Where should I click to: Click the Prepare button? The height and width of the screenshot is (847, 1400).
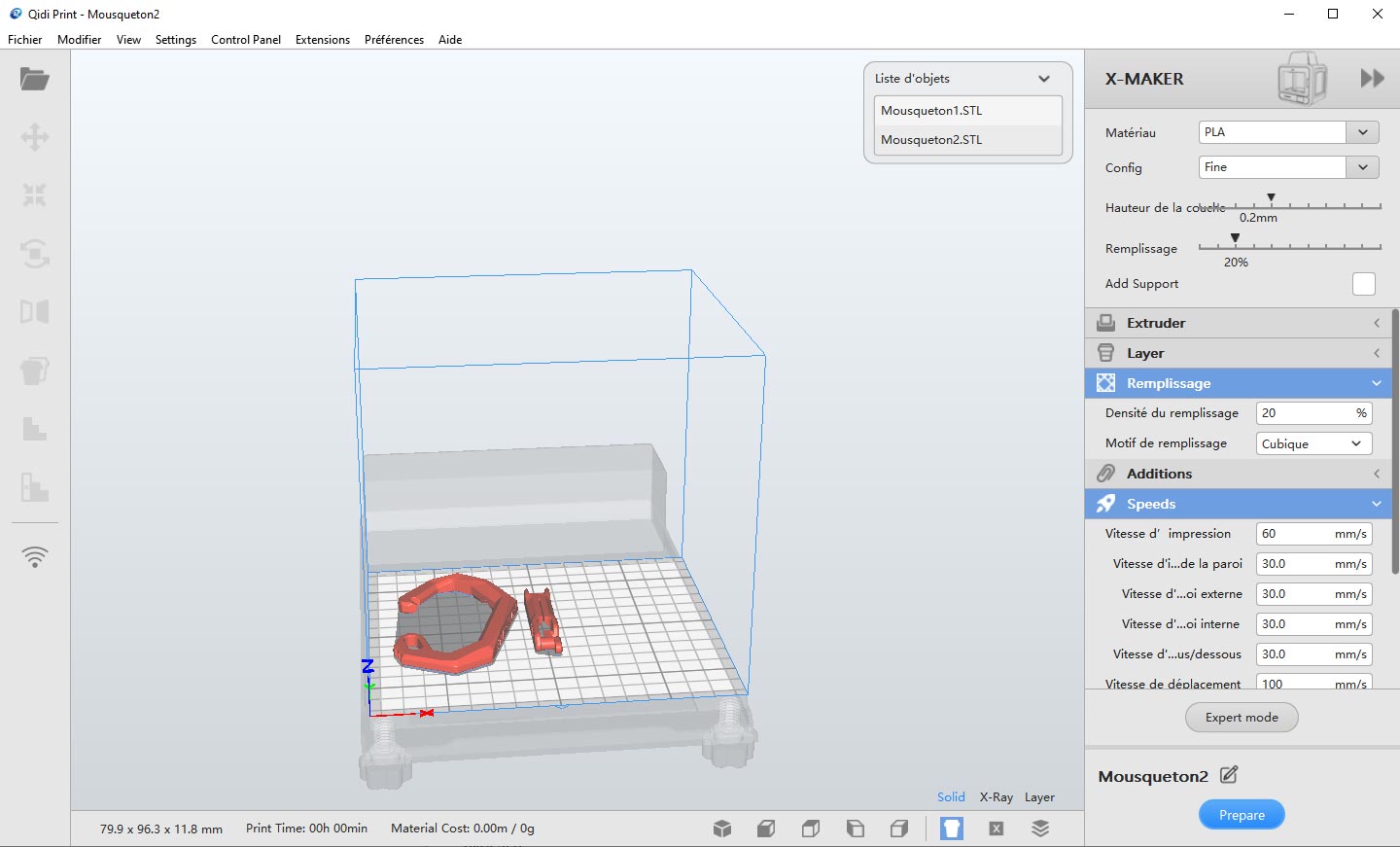pos(1242,815)
